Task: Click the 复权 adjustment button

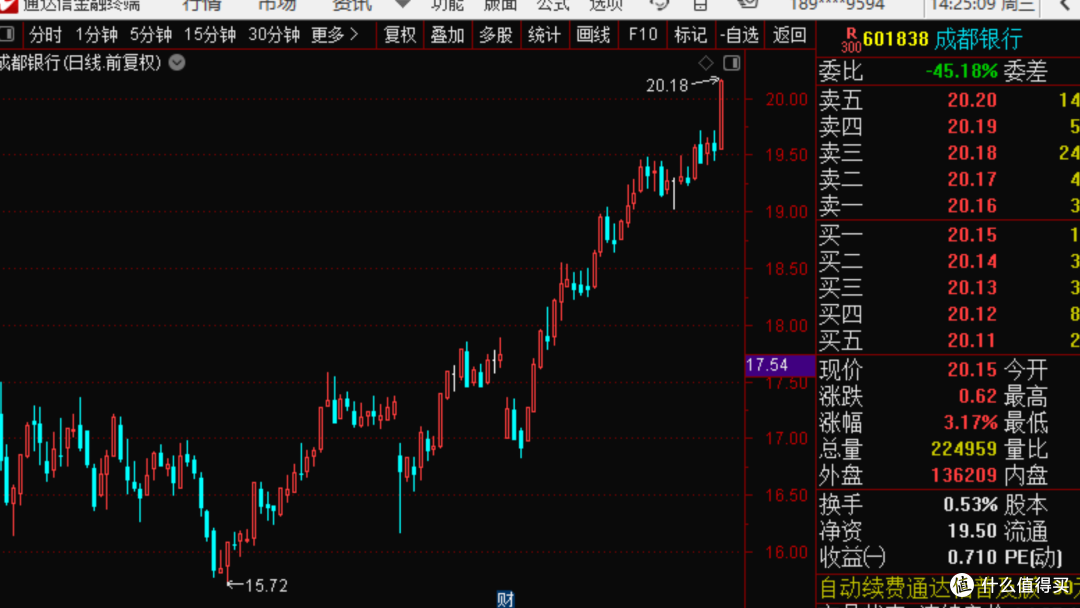Action: click(399, 34)
